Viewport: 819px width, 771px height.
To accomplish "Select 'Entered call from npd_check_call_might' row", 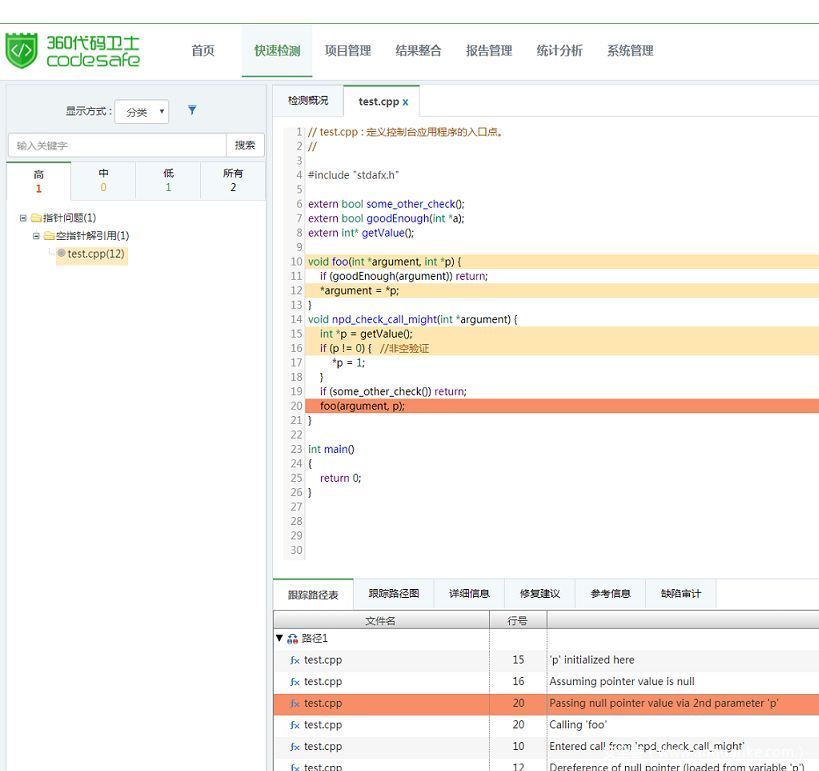I will tap(546, 747).
